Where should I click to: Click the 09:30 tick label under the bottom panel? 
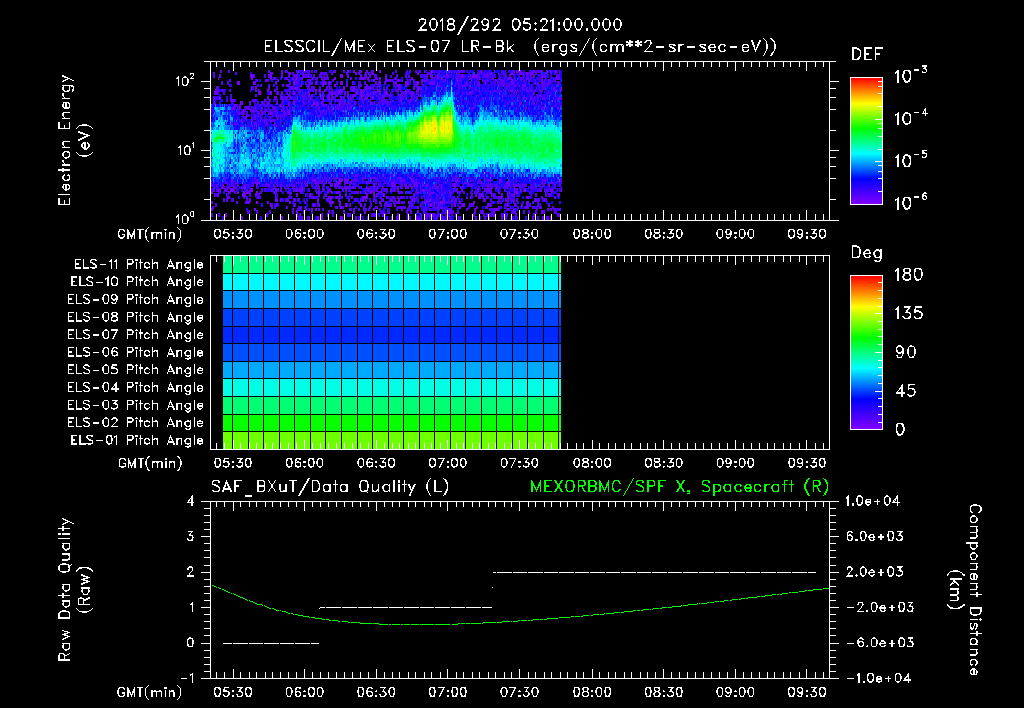(x=807, y=692)
